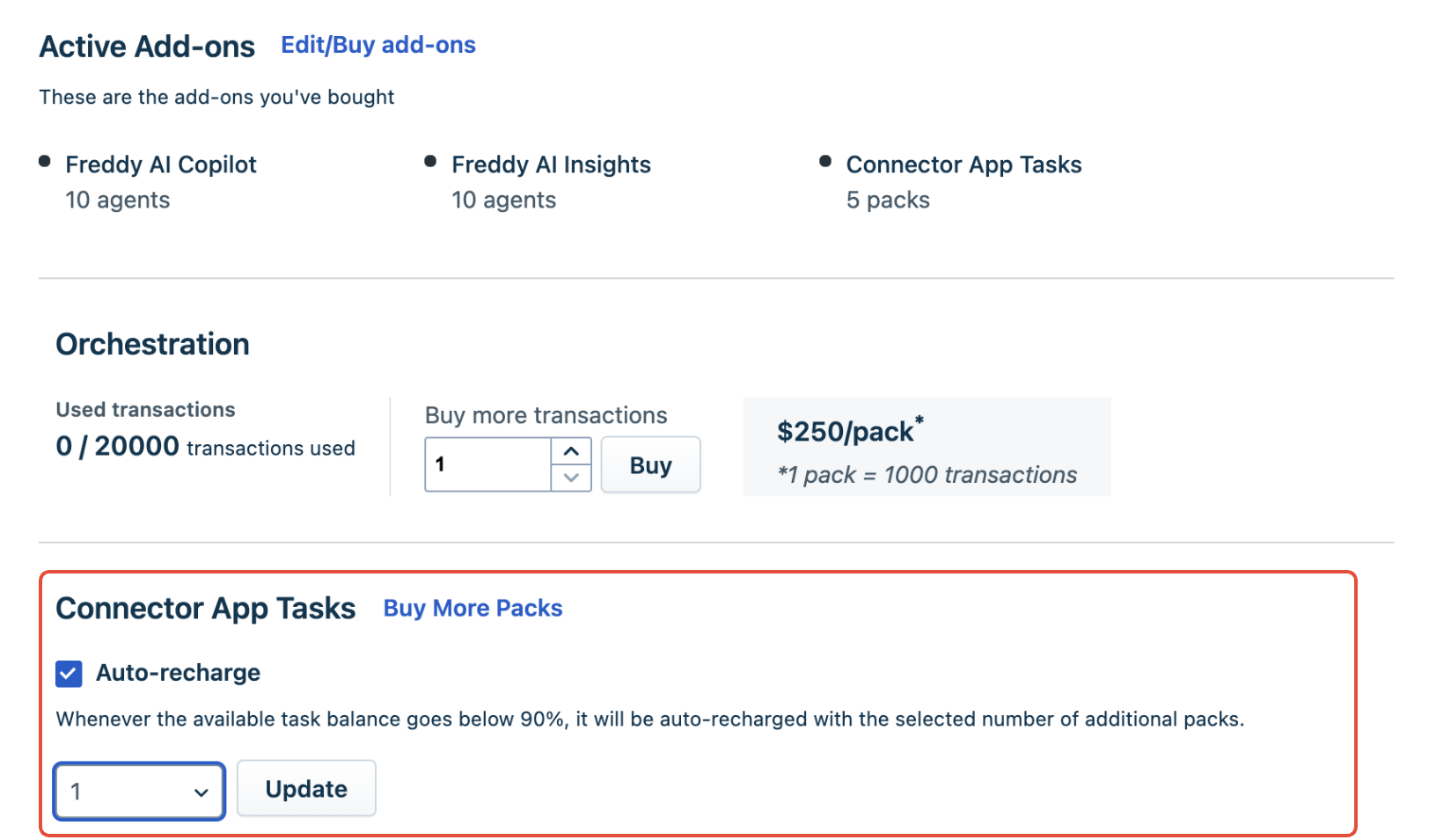Click the '*1 pack = 1000 transactions' note
The image size is (1436, 840).
tap(927, 475)
